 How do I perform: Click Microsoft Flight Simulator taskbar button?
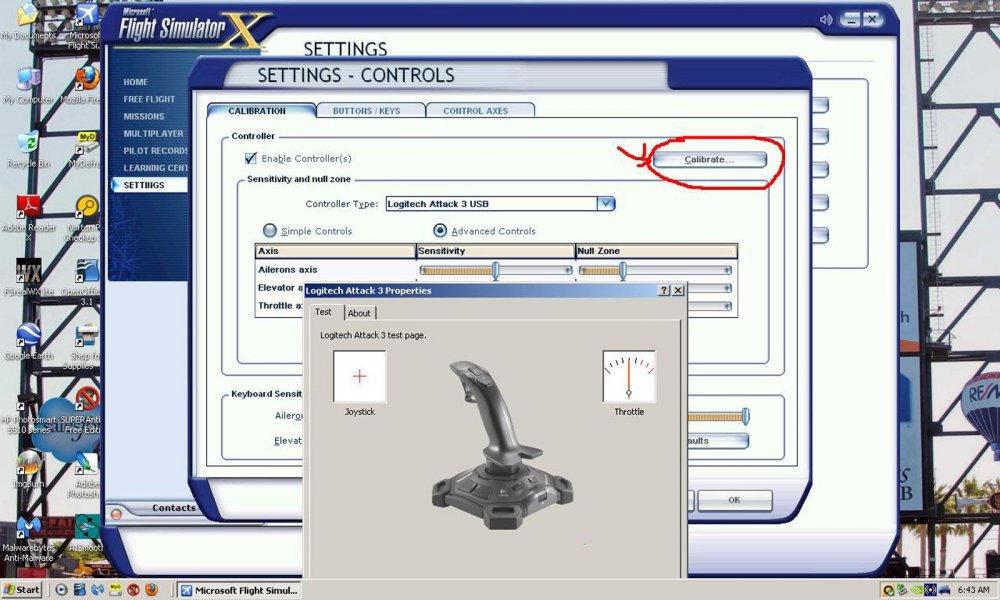(x=239, y=590)
